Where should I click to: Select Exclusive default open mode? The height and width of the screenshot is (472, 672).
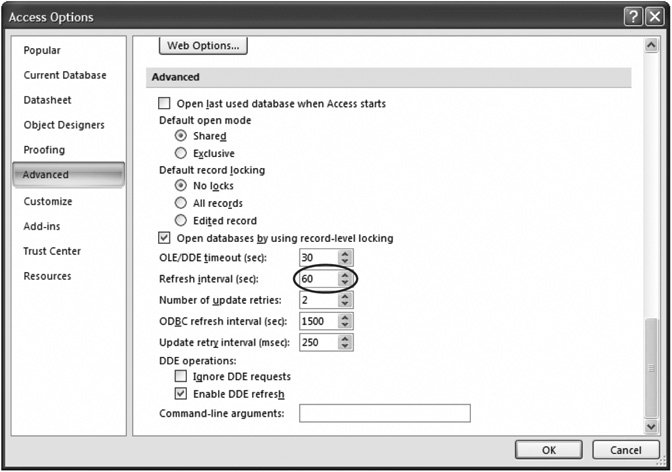[x=181, y=153]
